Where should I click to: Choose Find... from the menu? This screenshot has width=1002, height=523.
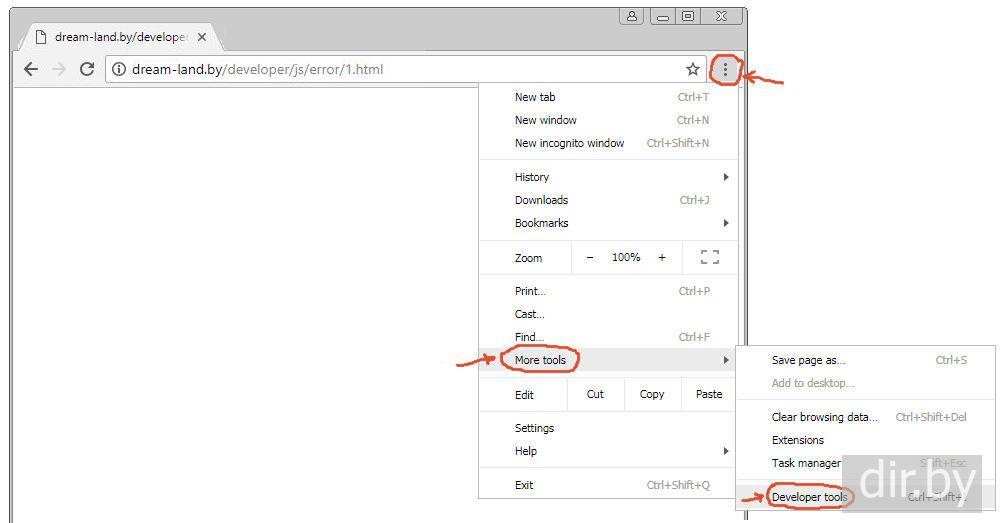(x=608, y=337)
